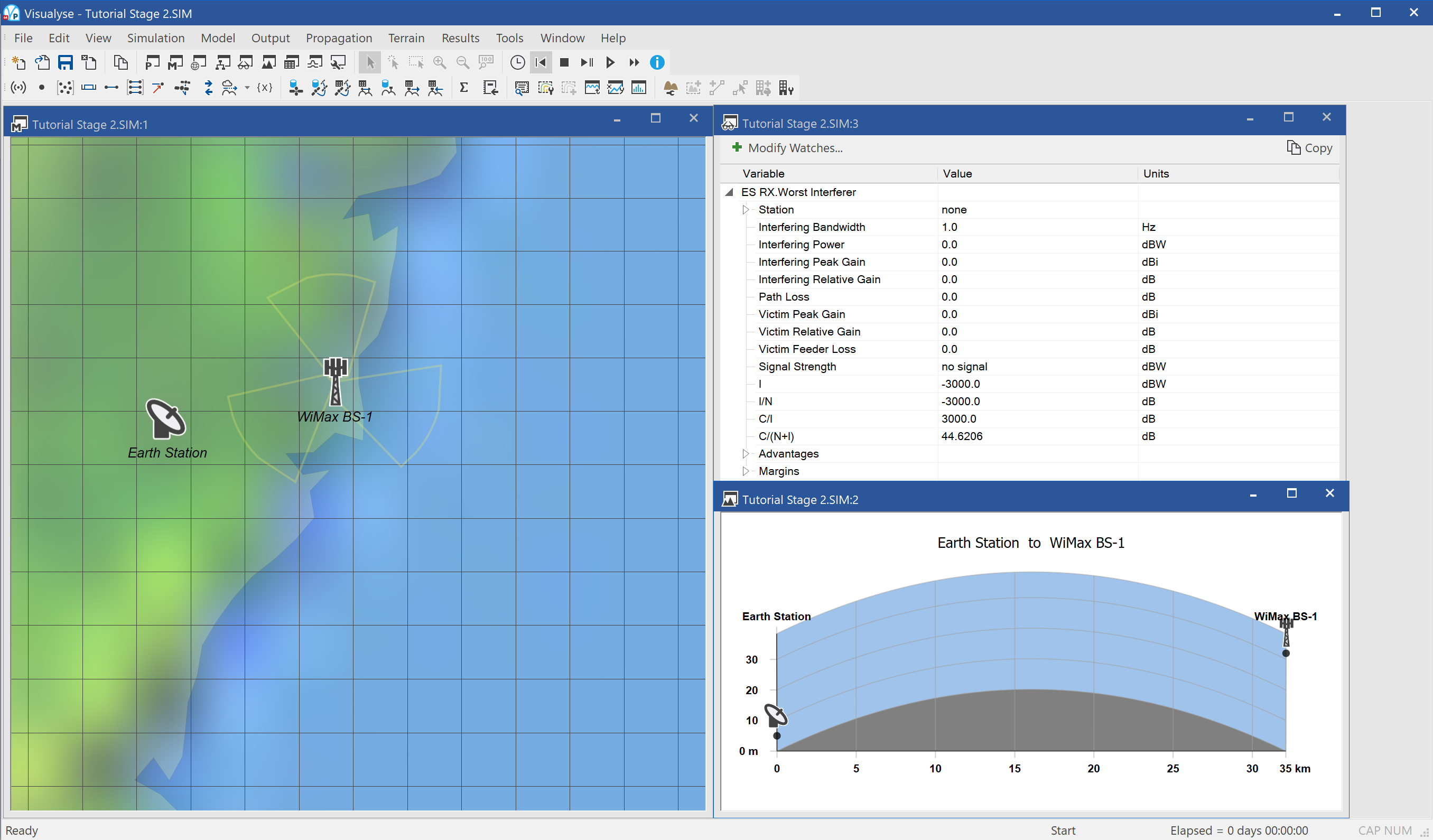The height and width of the screenshot is (840, 1433).
Task: Select the WiMax BS-1 tower on map
Action: click(x=336, y=381)
